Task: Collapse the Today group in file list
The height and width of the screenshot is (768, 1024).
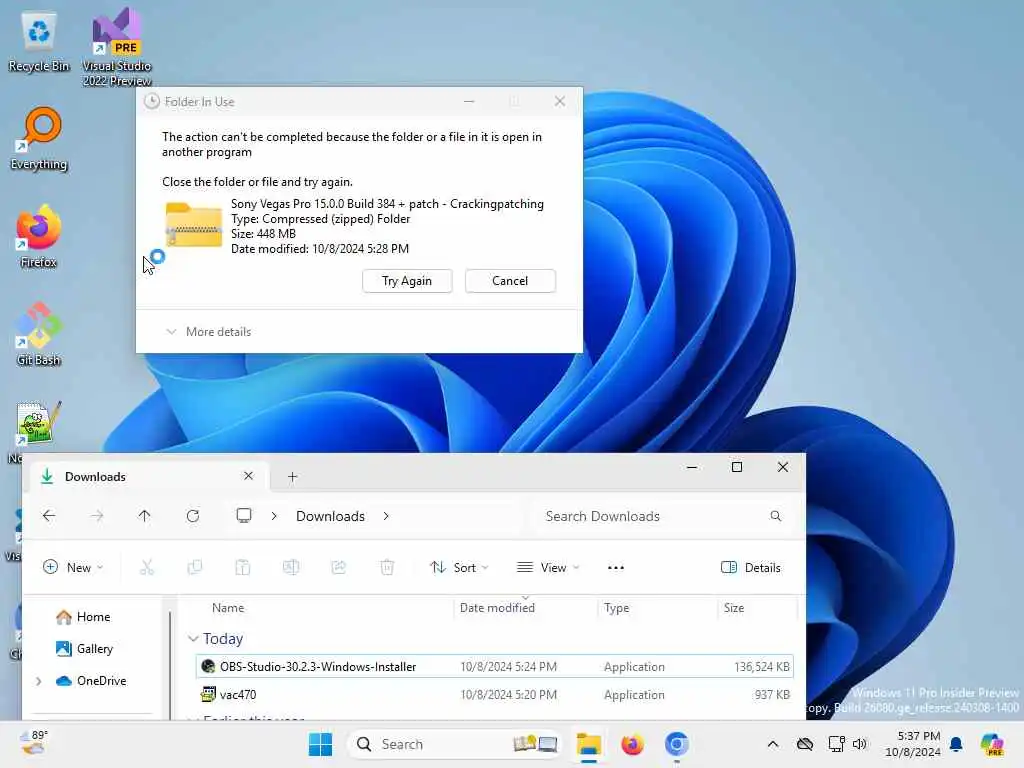Action: 193,639
